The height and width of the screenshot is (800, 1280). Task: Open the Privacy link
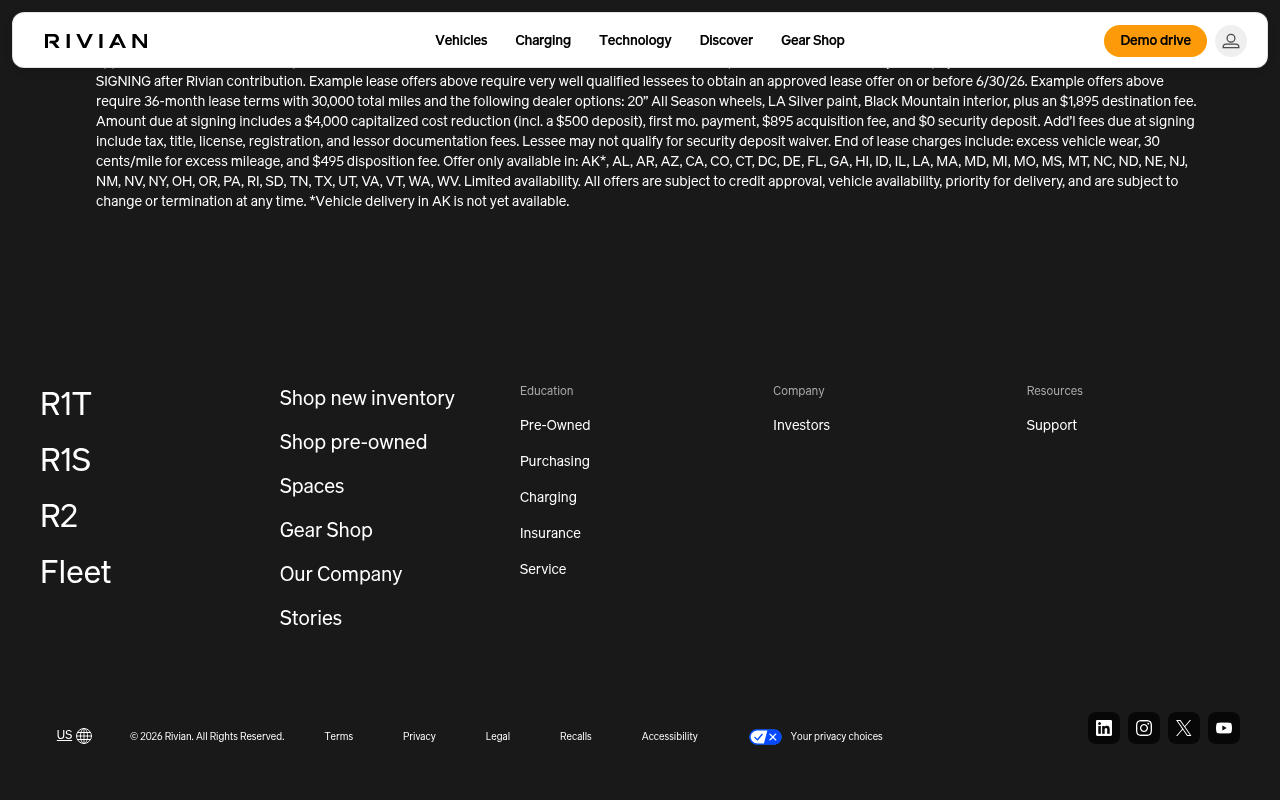pyautogui.click(x=419, y=737)
